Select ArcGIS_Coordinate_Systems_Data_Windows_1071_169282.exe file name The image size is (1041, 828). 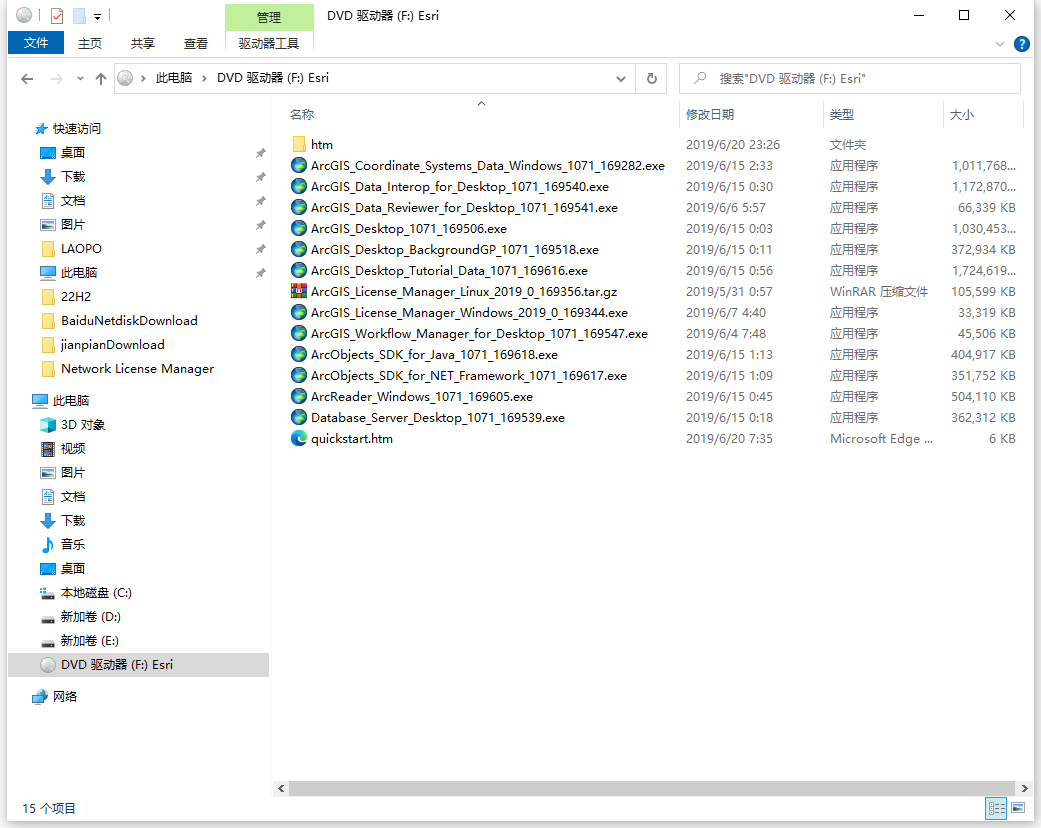tap(488, 166)
